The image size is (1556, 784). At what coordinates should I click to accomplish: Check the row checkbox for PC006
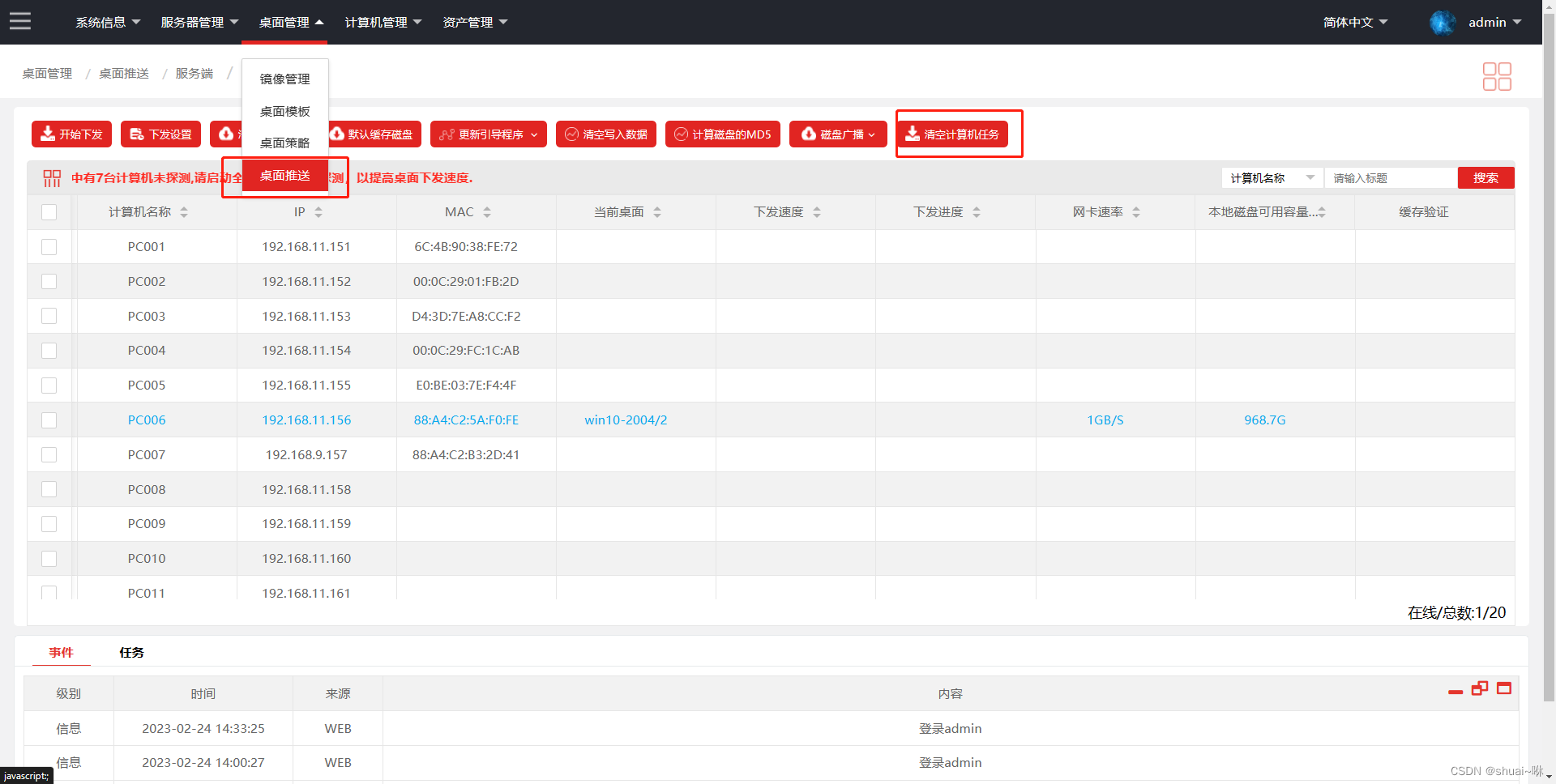[49, 420]
